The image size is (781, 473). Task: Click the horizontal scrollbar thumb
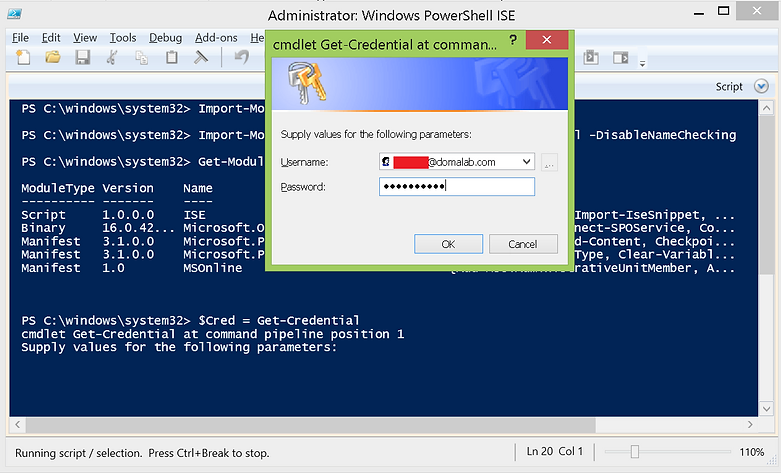coord(311,425)
